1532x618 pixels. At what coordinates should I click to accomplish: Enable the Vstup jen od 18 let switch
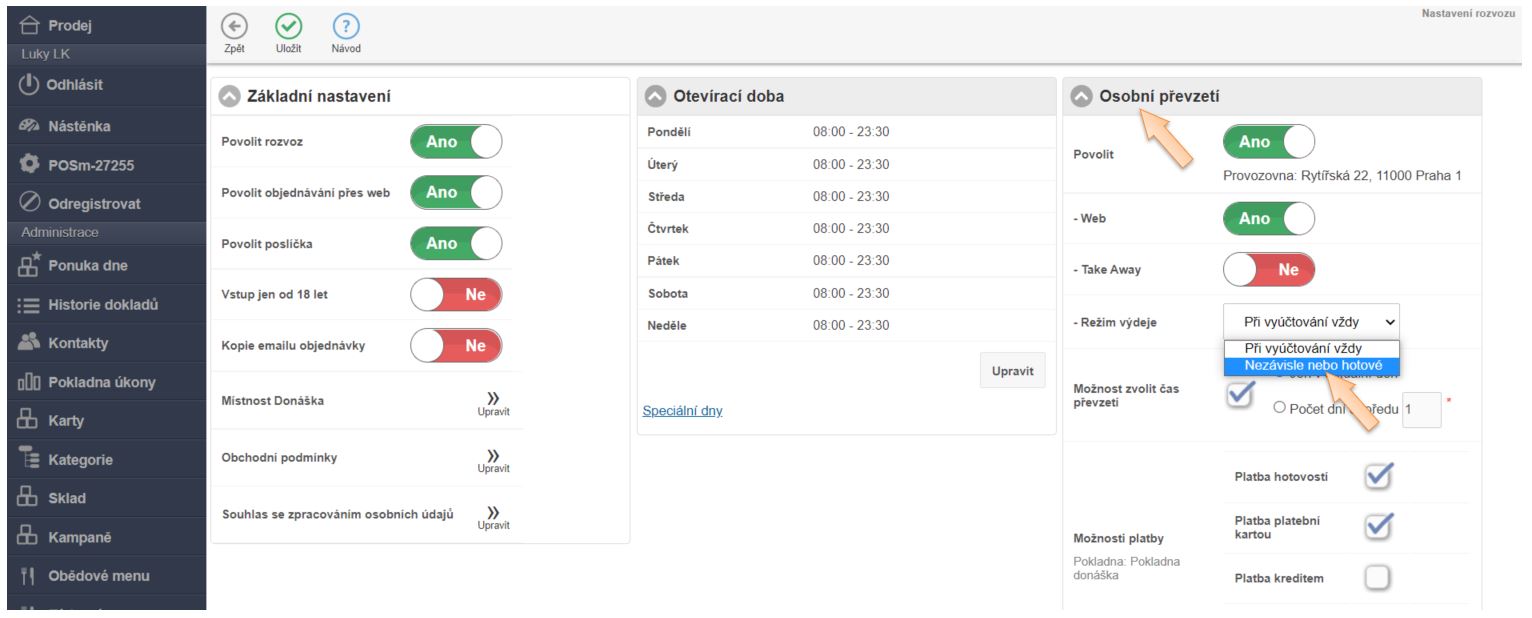(x=456, y=294)
